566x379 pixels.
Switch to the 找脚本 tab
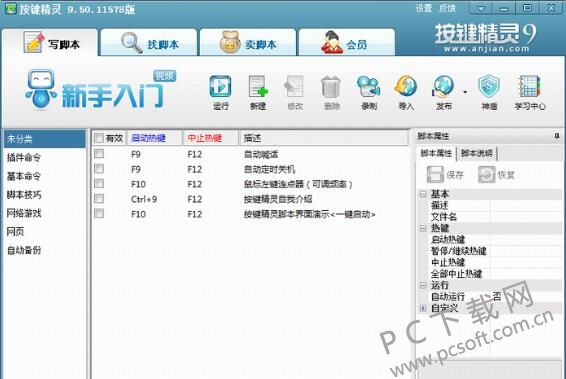pyautogui.click(x=149, y=43)
